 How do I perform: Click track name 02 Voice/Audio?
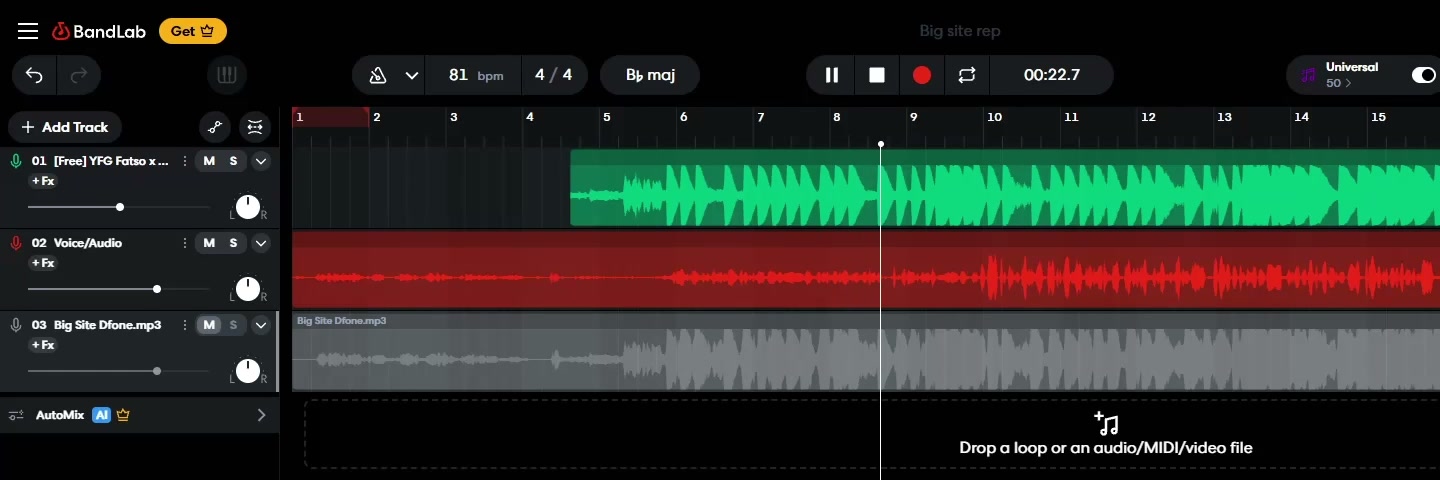click(77, 243)
